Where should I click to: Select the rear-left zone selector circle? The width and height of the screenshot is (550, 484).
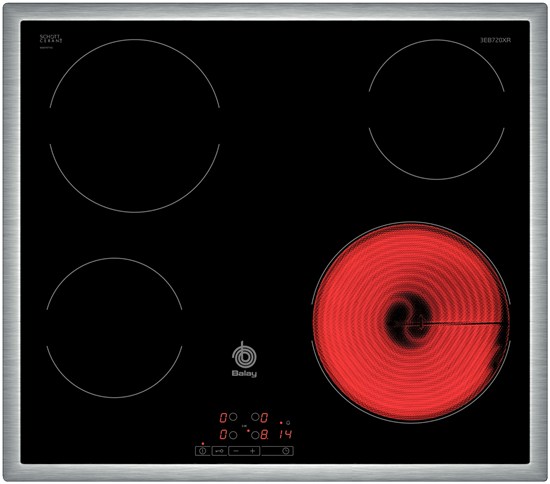coord(233,417)
